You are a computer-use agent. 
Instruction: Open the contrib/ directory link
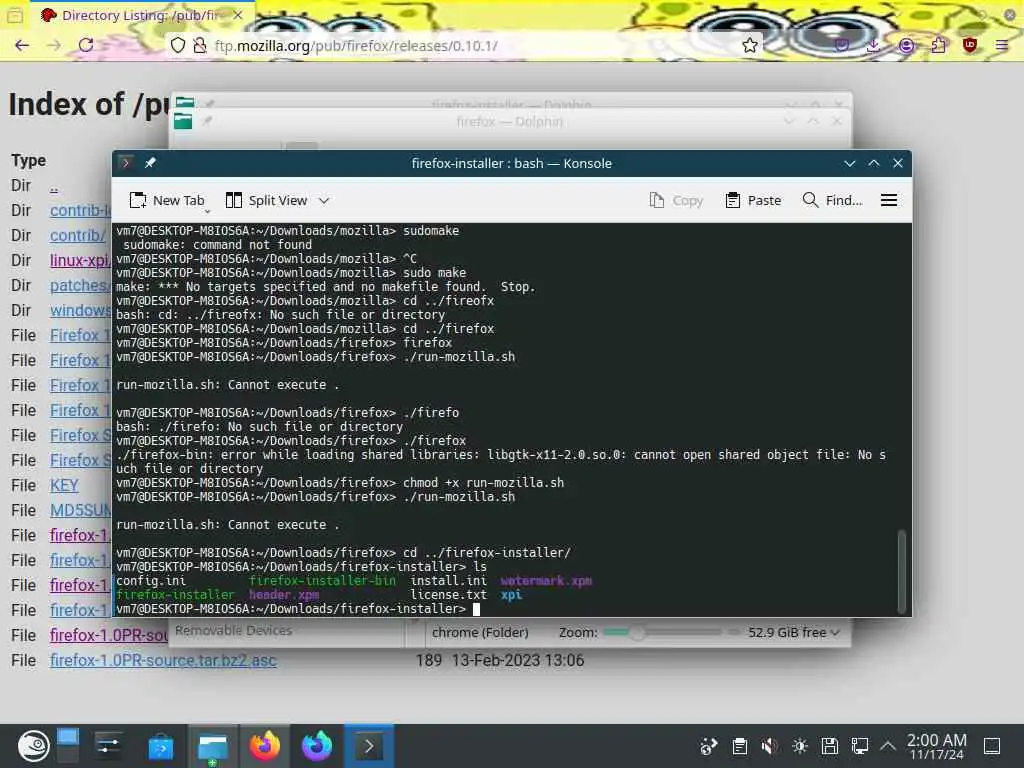[x=77, y=235]
